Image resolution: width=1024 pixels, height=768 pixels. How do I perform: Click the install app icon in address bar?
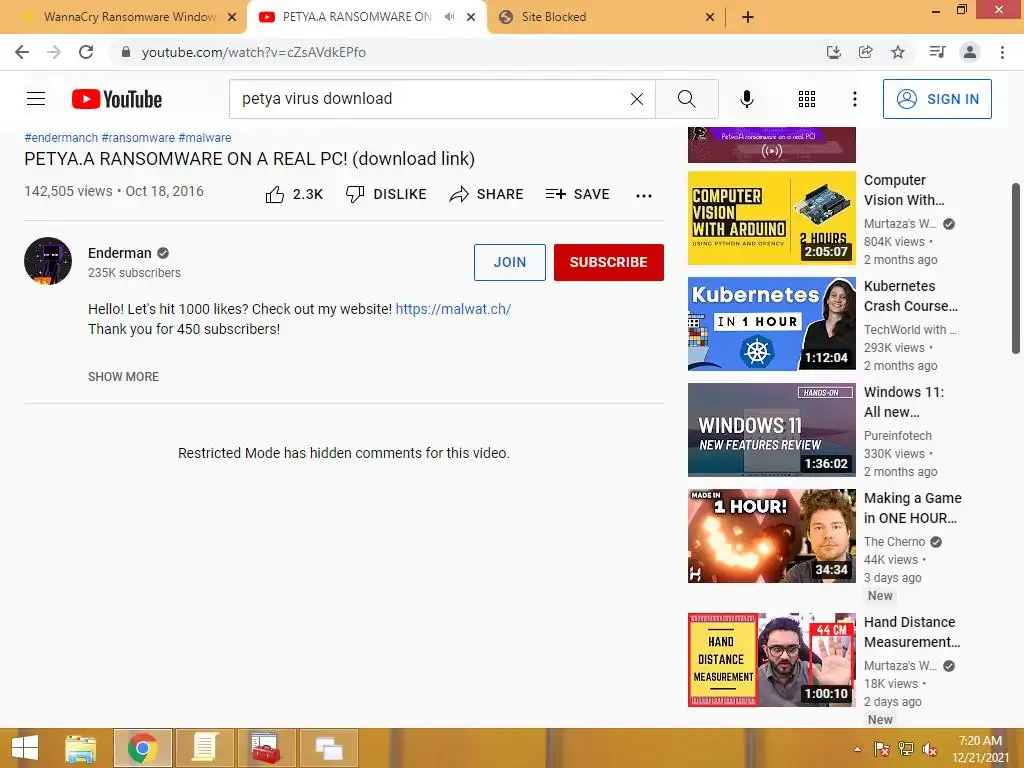[833, 52]
